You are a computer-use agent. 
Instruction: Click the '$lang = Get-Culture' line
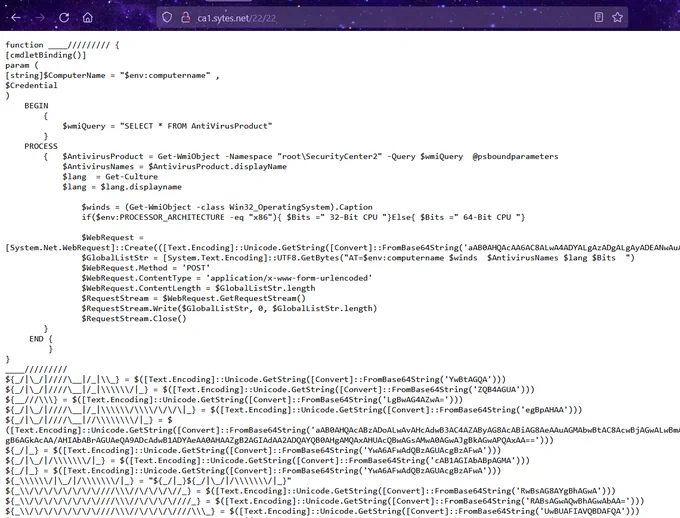pyautogui.click(x=110, y=177)
